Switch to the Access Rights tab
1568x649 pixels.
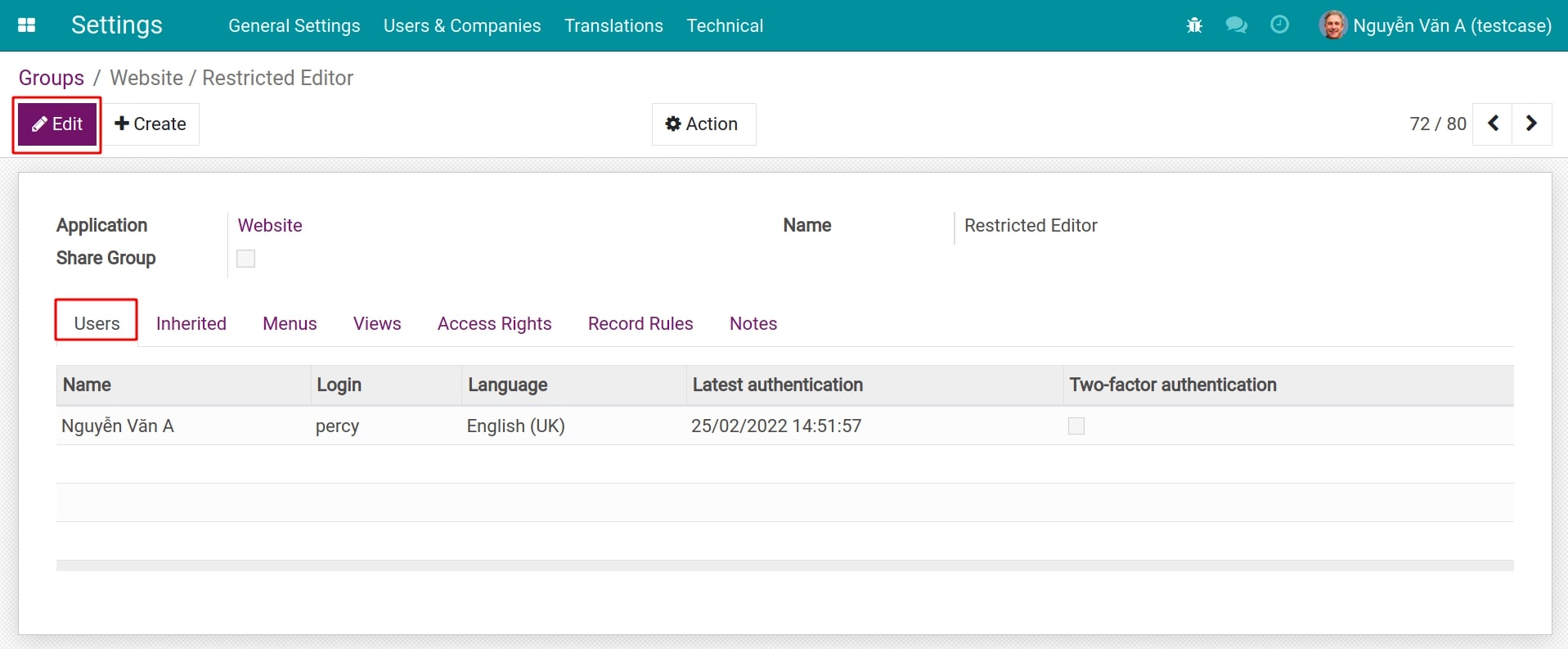(494, 323)
